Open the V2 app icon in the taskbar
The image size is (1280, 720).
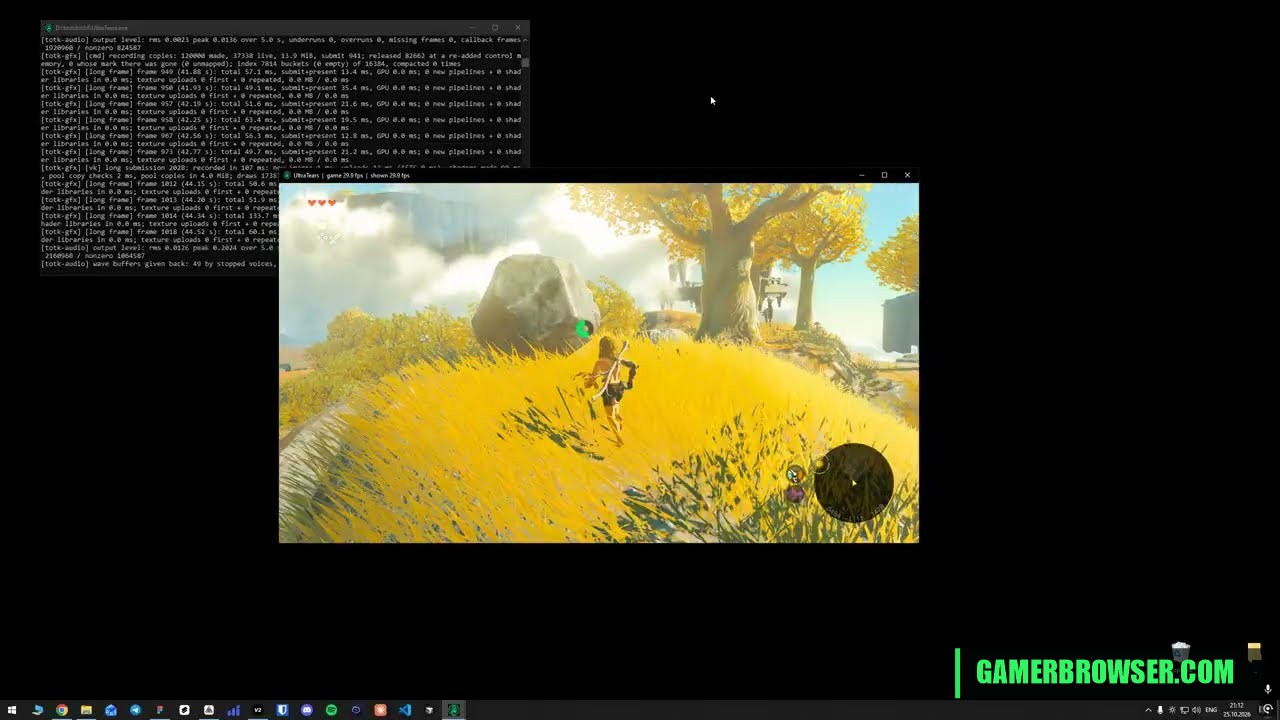click(258, 710)
